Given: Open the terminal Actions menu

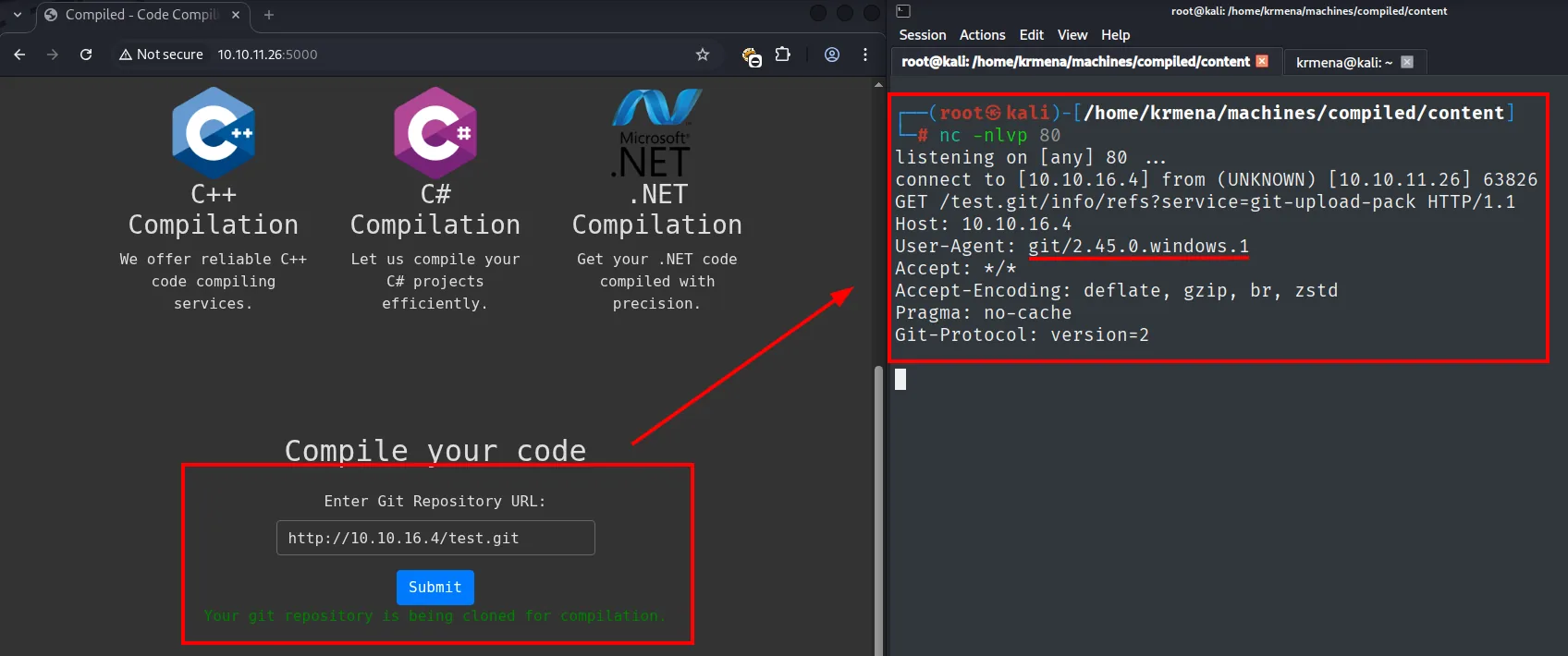Looking at the screenshot, I should [982, 35].
